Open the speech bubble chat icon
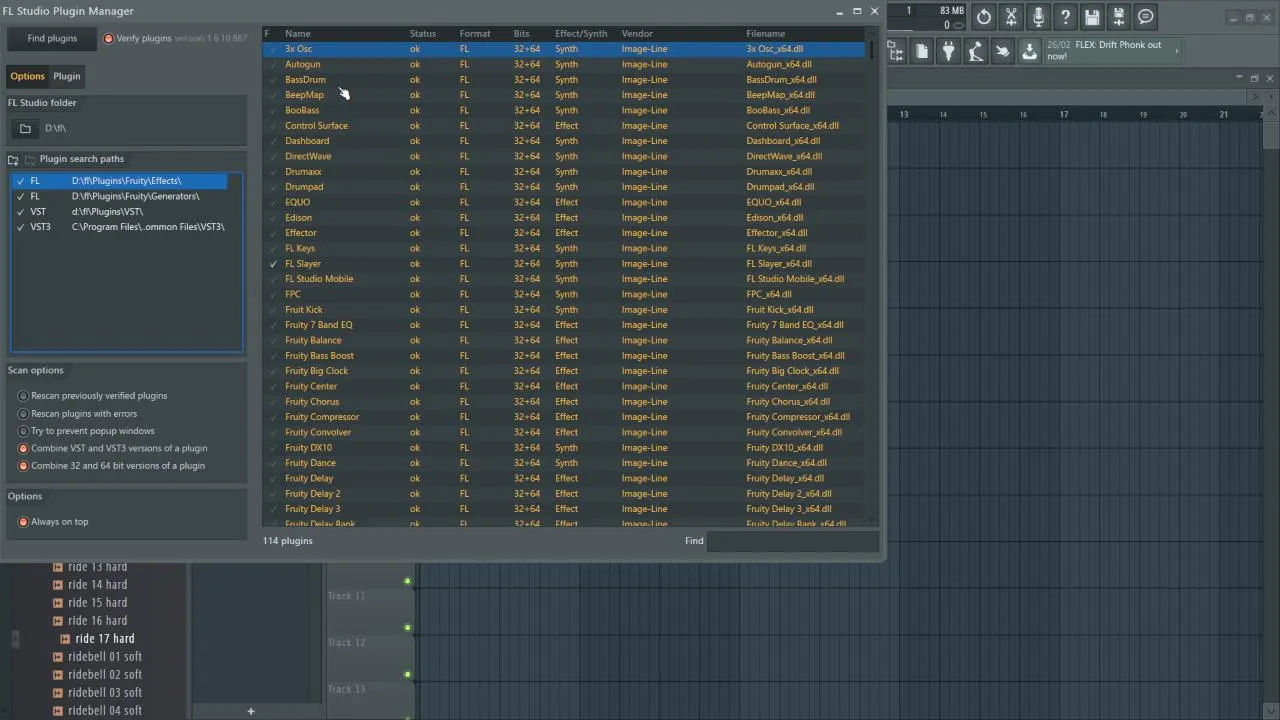 (1146, 17)
